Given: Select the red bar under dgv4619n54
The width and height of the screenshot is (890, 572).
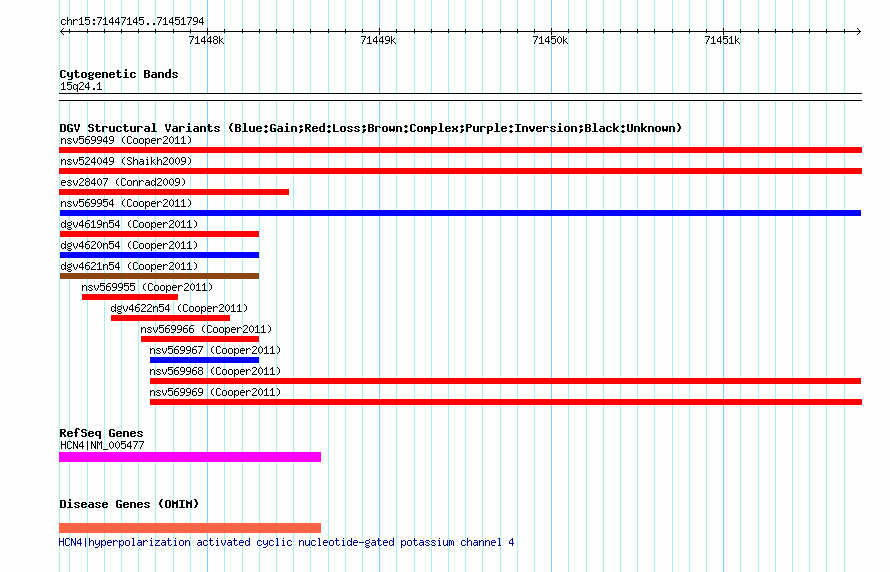Looking at the screenshot, I should click(159, 234).
